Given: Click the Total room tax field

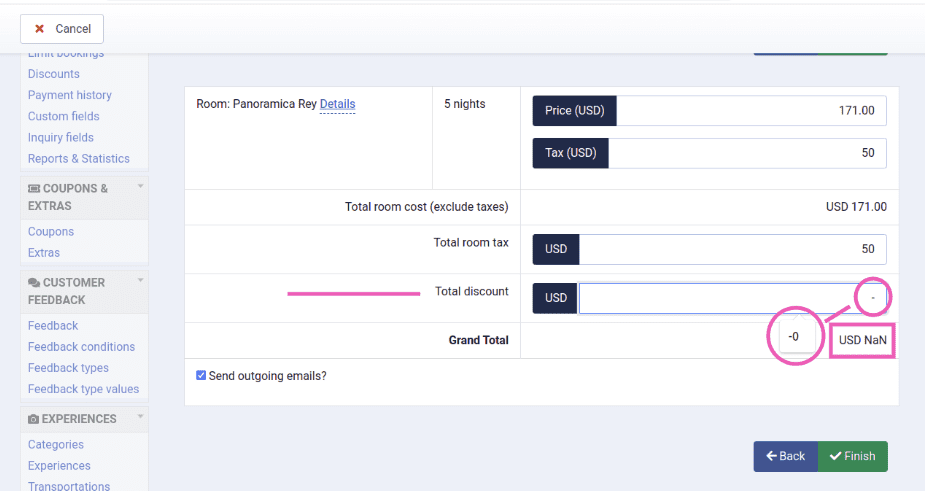Looking at the screenshot, I should tap(732, 249).
